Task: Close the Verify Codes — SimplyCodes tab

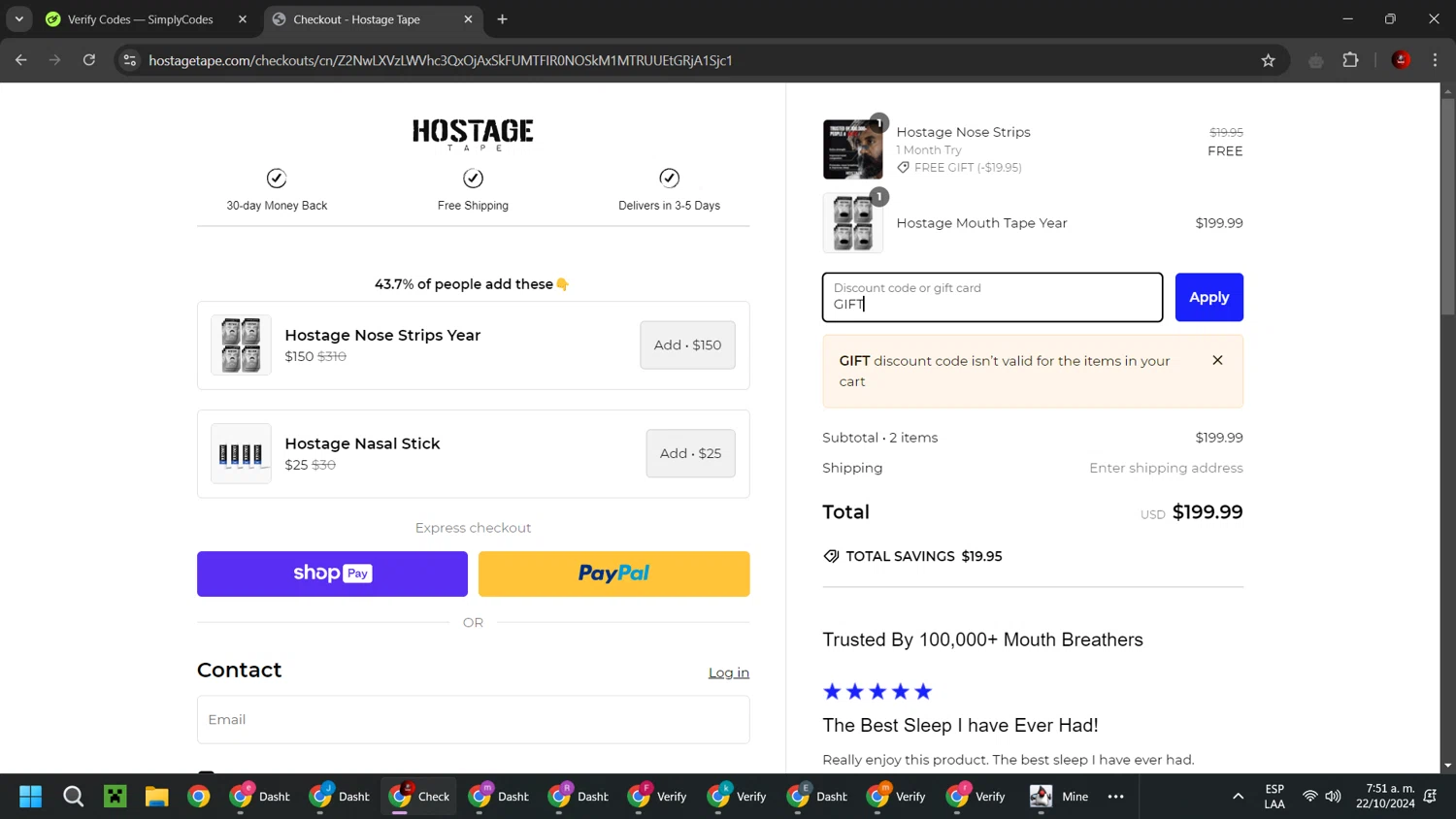Action: tap(243, 19)
